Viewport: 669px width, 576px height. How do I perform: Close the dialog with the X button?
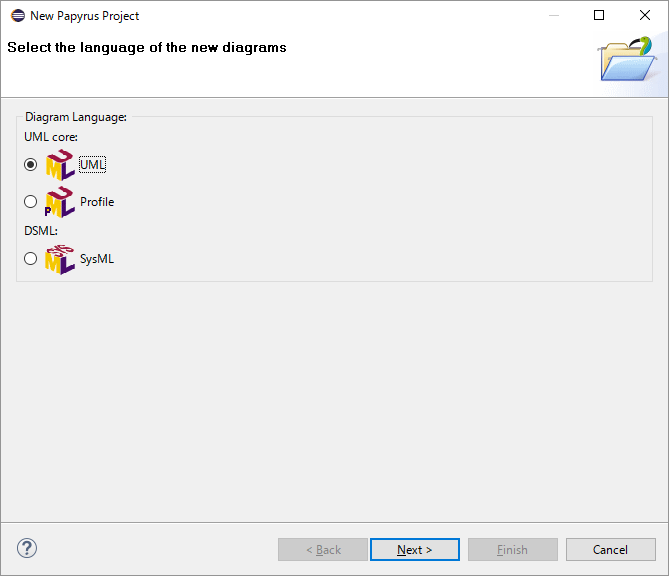click(x=645, y=16)
